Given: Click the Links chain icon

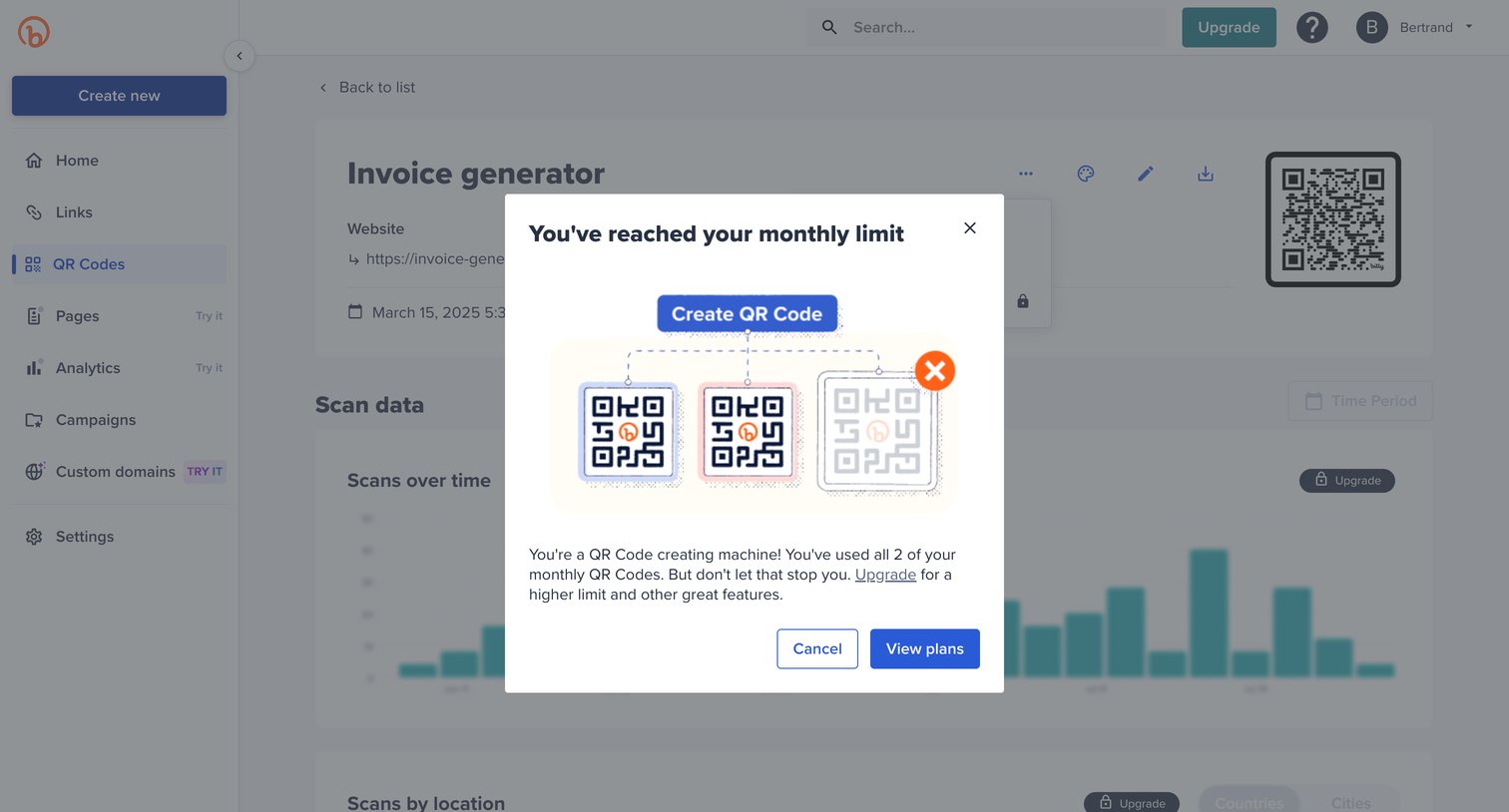Looking at the screenshot, I should 34,212.
